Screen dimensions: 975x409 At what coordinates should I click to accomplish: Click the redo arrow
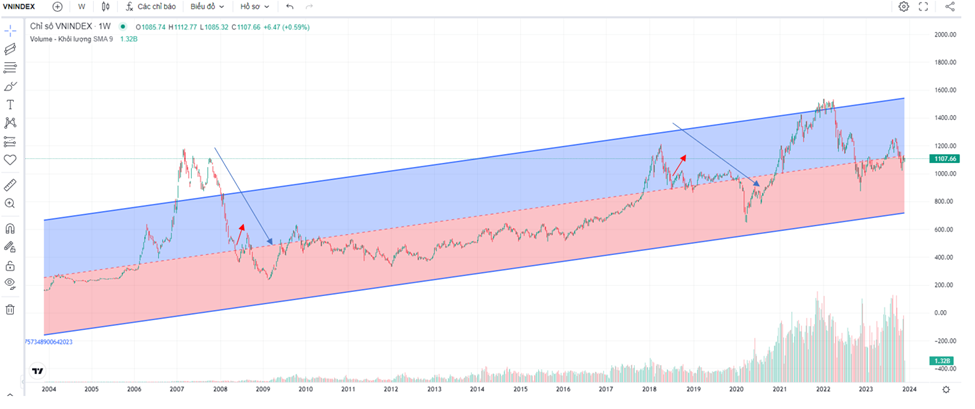309,6
